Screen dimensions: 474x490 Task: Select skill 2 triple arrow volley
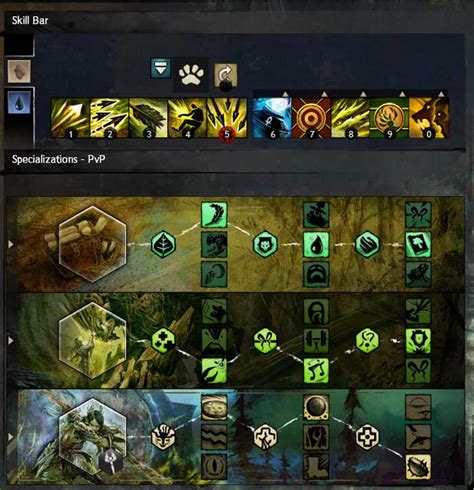[109, 118]
